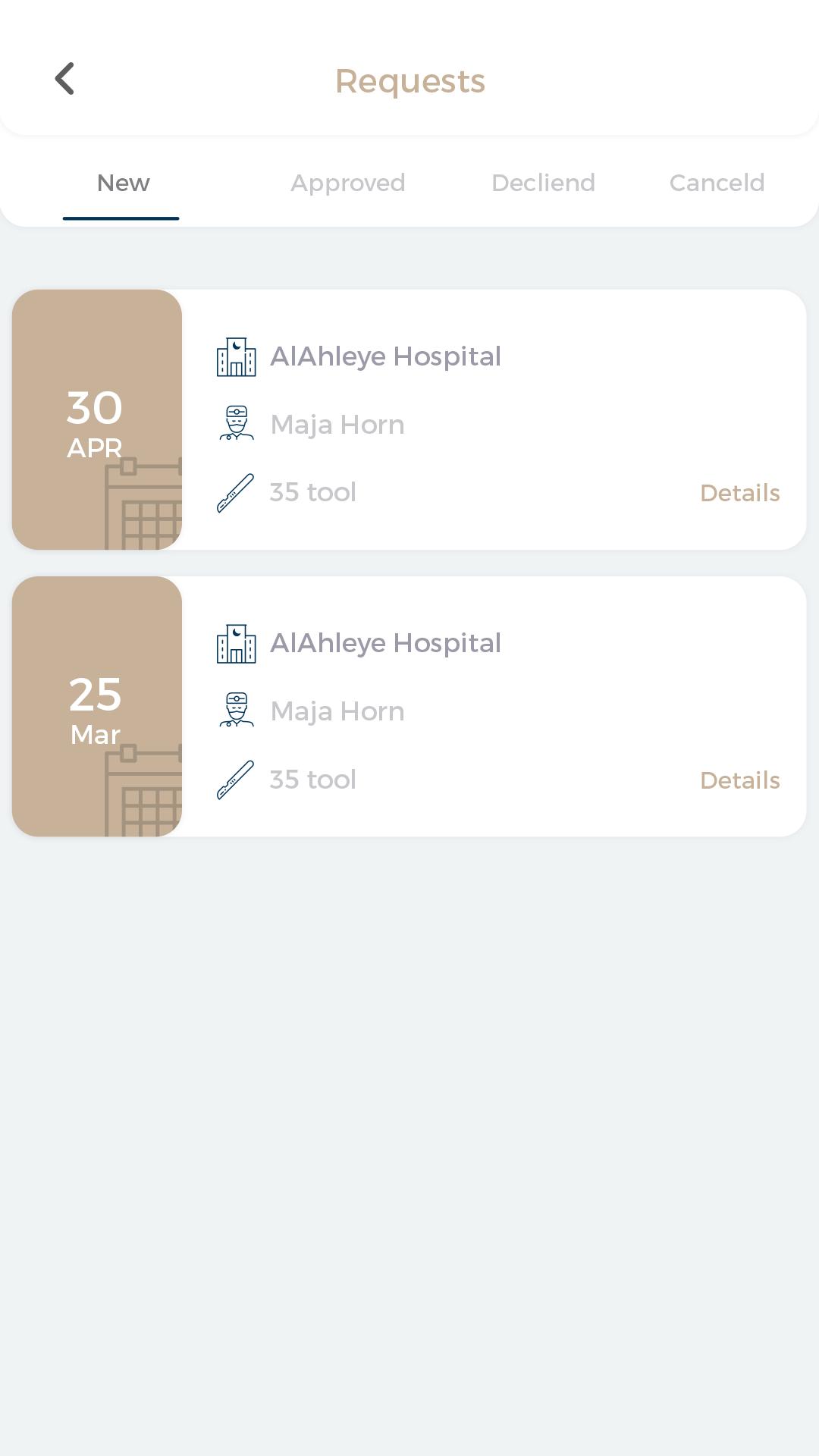Open Details for the 25 Mar request
Viewport: 819px width, 1456px height.
739,780
